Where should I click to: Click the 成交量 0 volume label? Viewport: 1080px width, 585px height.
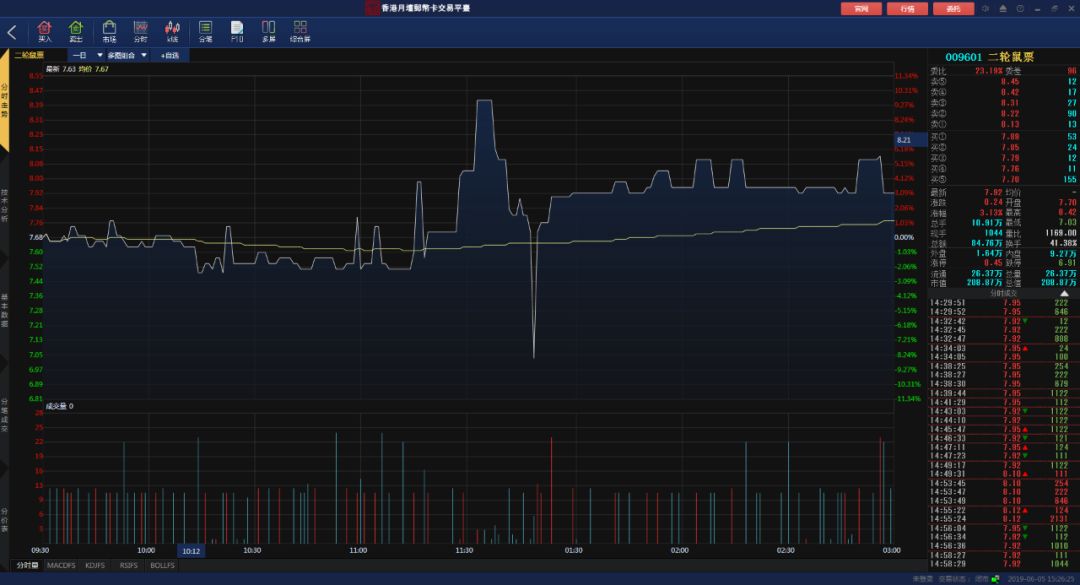click(59, 406)
